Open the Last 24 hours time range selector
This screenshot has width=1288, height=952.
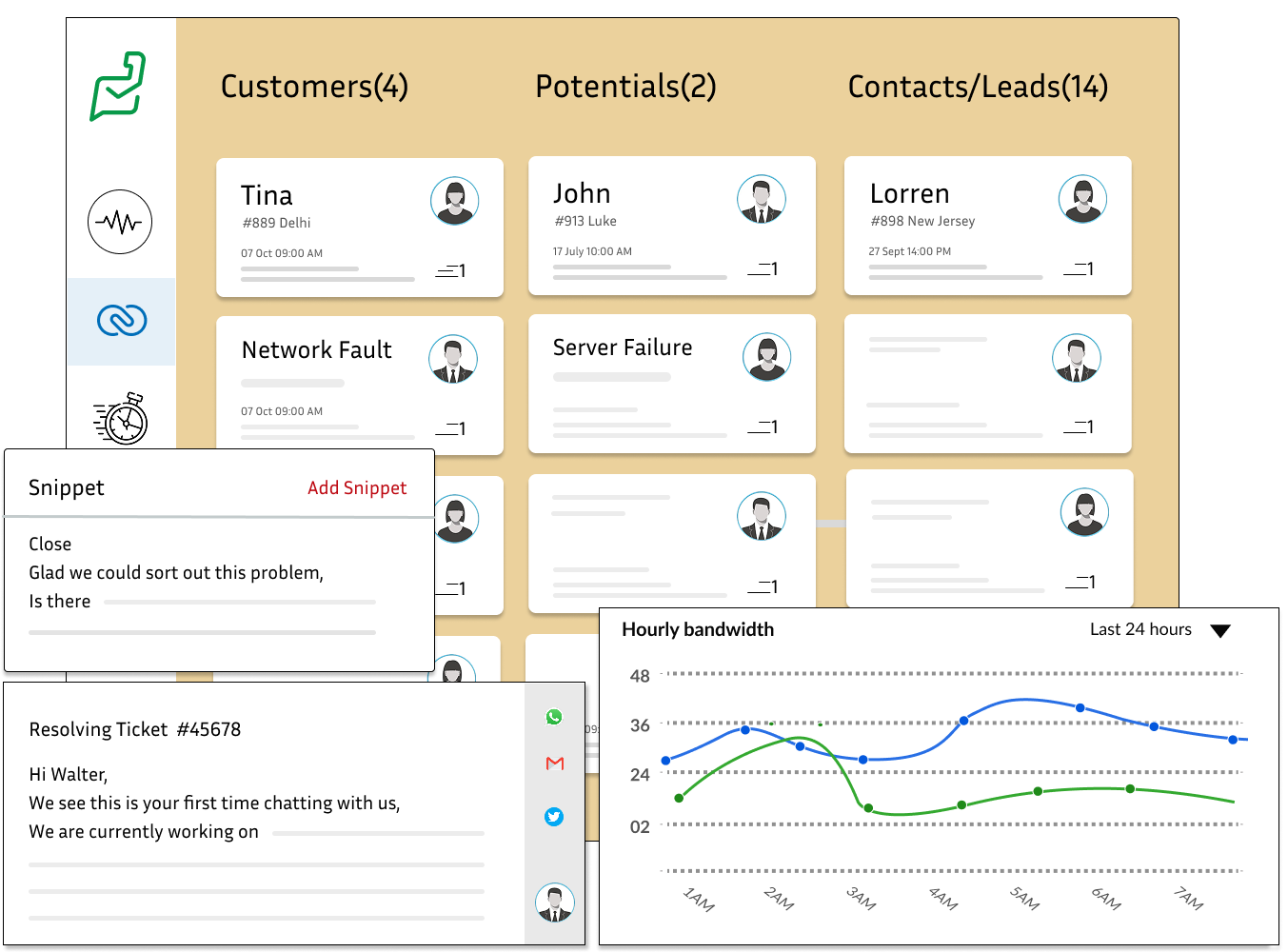[x=1140, y=629]
